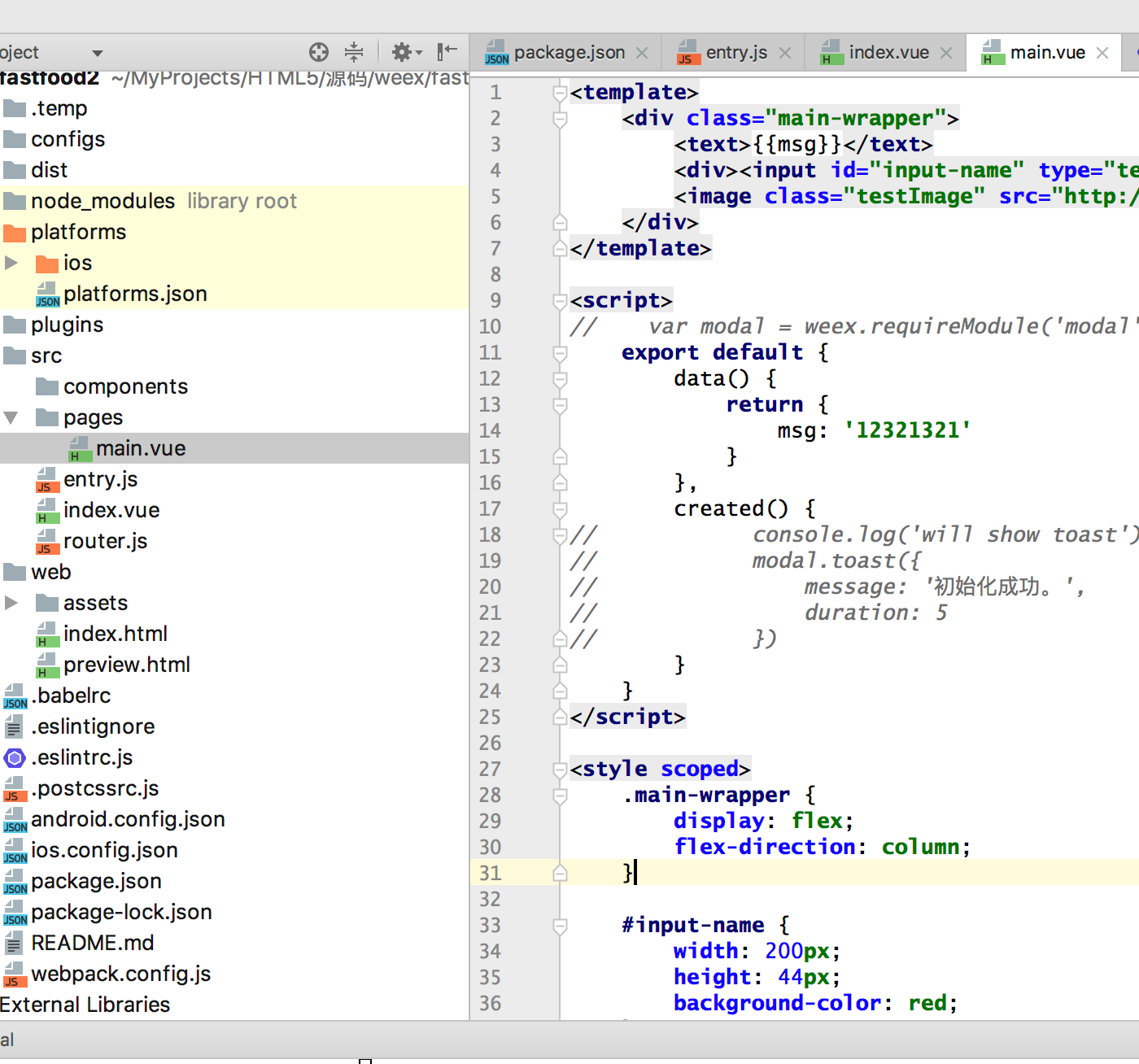Close the entry.js tab
This screenshot has height=1064, width=1139.
pos(785,53)
